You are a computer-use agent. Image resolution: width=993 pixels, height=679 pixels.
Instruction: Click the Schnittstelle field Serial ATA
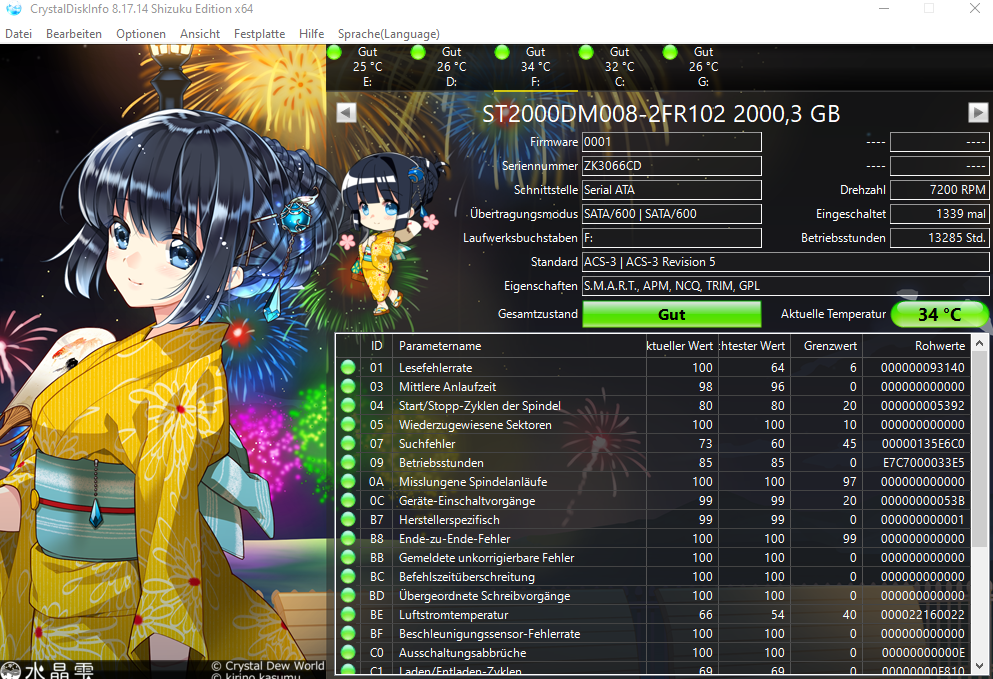click(x=671, y=190)
